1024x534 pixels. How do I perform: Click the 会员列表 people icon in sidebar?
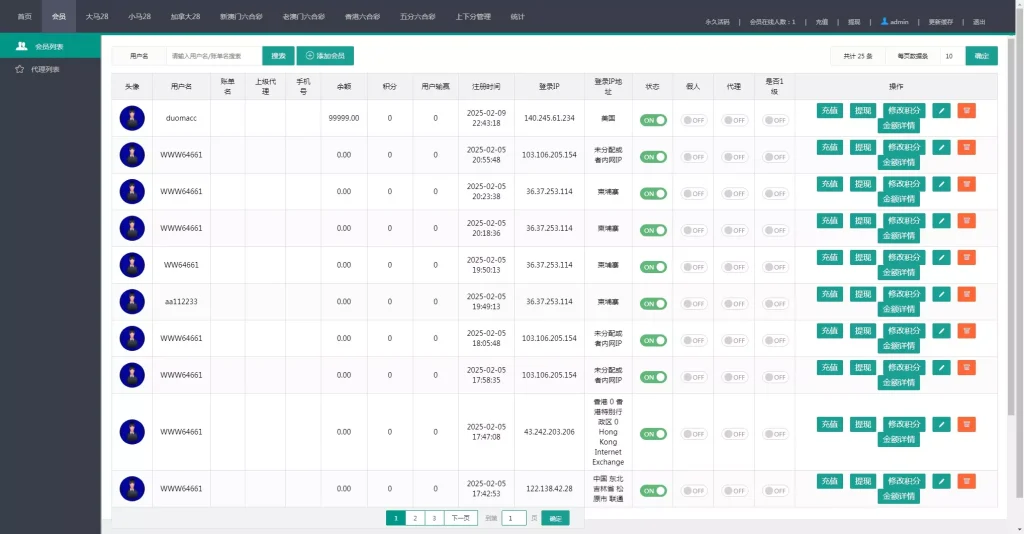point(21,46)
